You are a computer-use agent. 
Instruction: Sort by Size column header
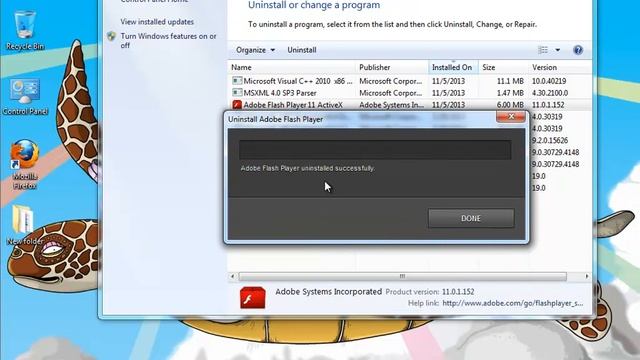click(x=503, y=67)
